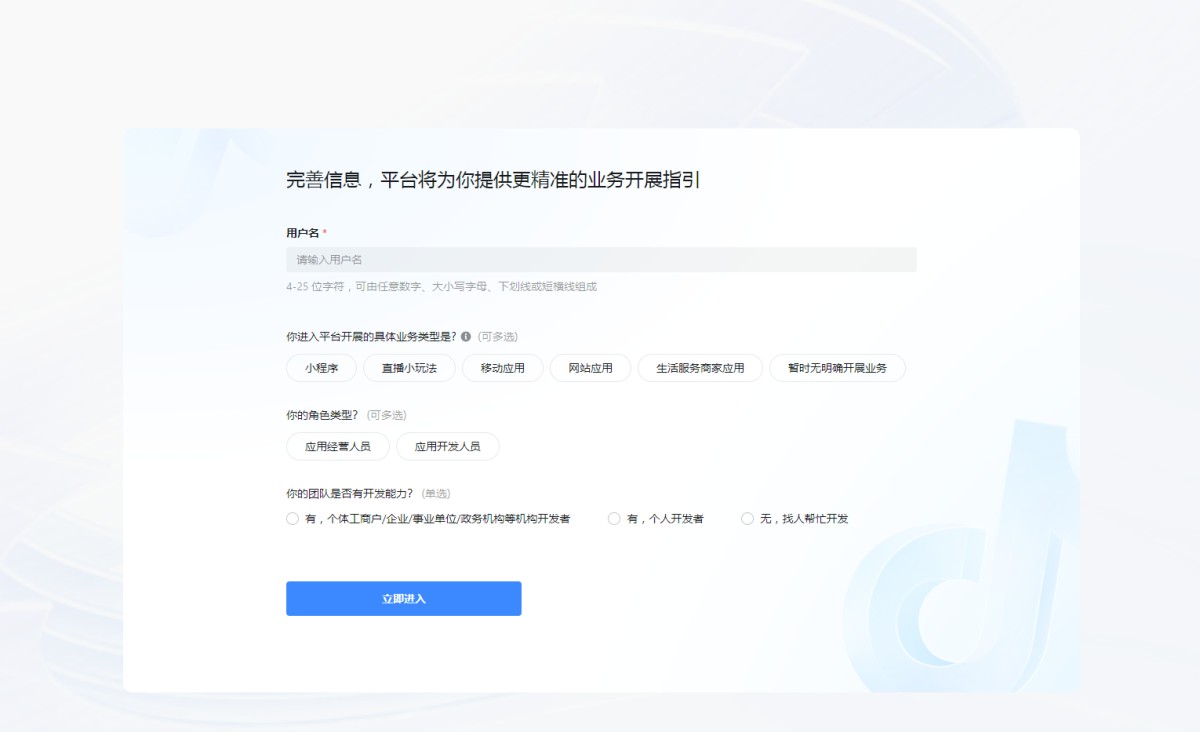Choose the 应用开发人员 role

(447, 446)
